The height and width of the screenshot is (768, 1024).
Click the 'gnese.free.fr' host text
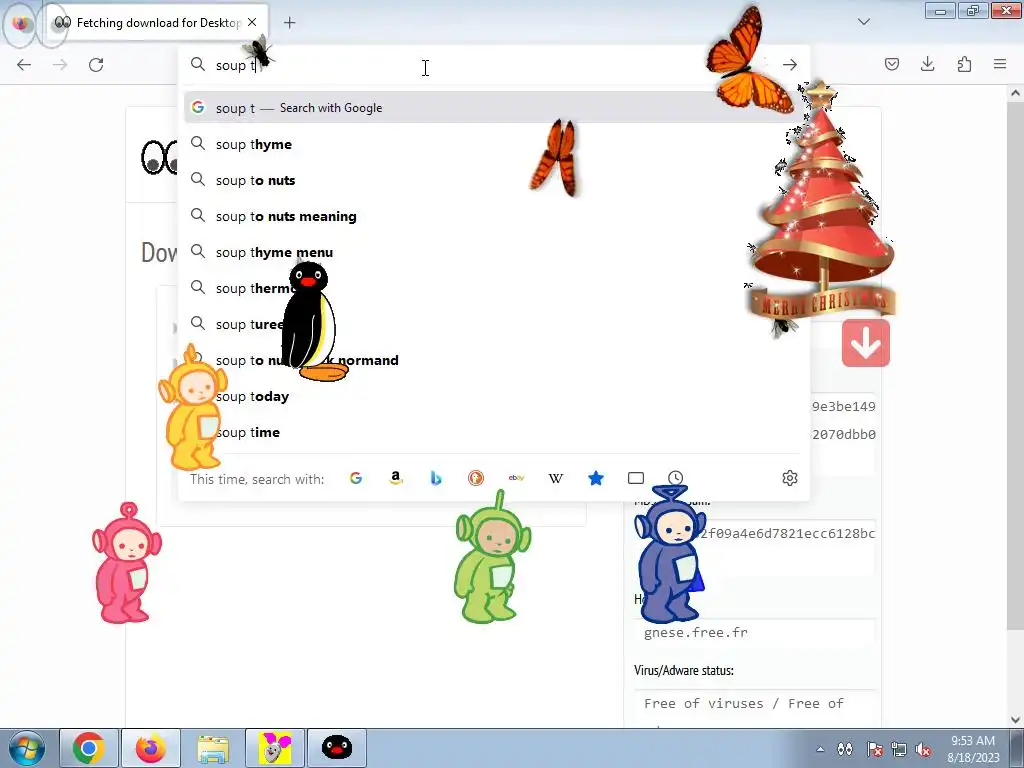(x=696, y=632)
